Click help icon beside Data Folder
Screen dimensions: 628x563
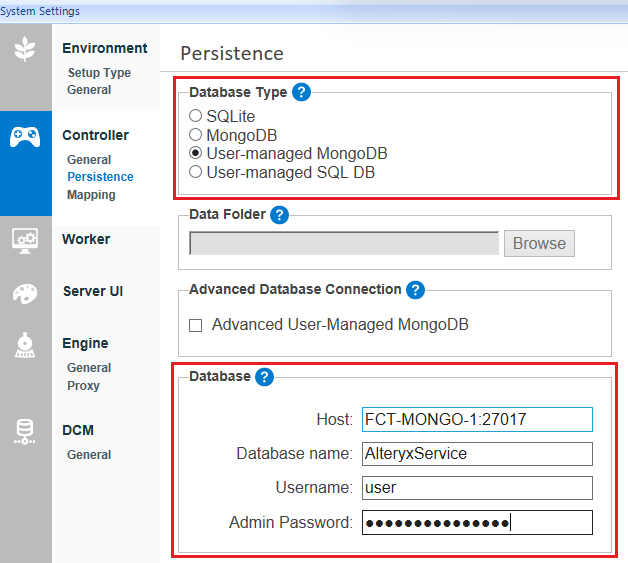click(279, 214)
